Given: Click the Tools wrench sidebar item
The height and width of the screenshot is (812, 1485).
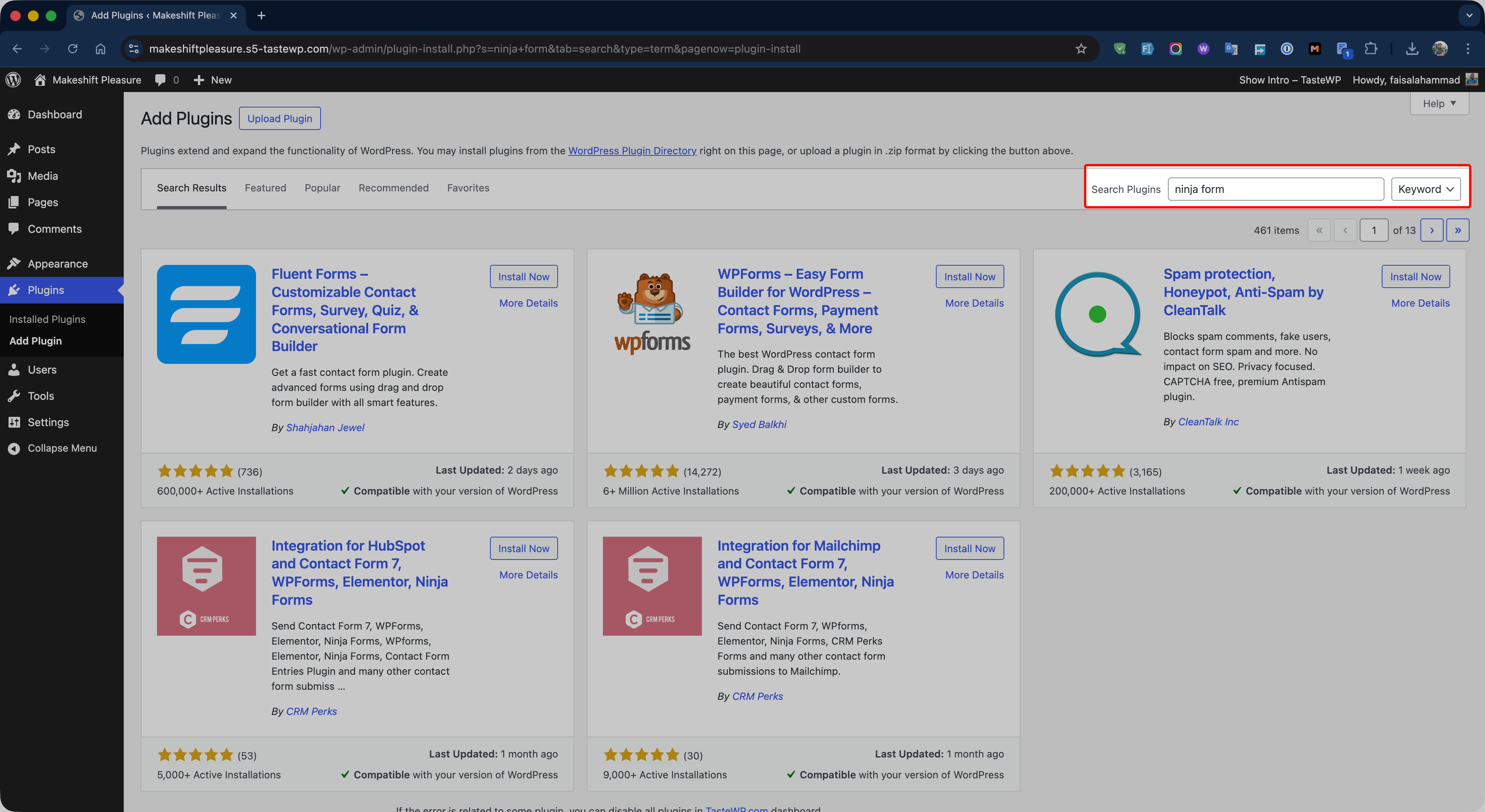Looking at the screenshot, I should [40, 396].
